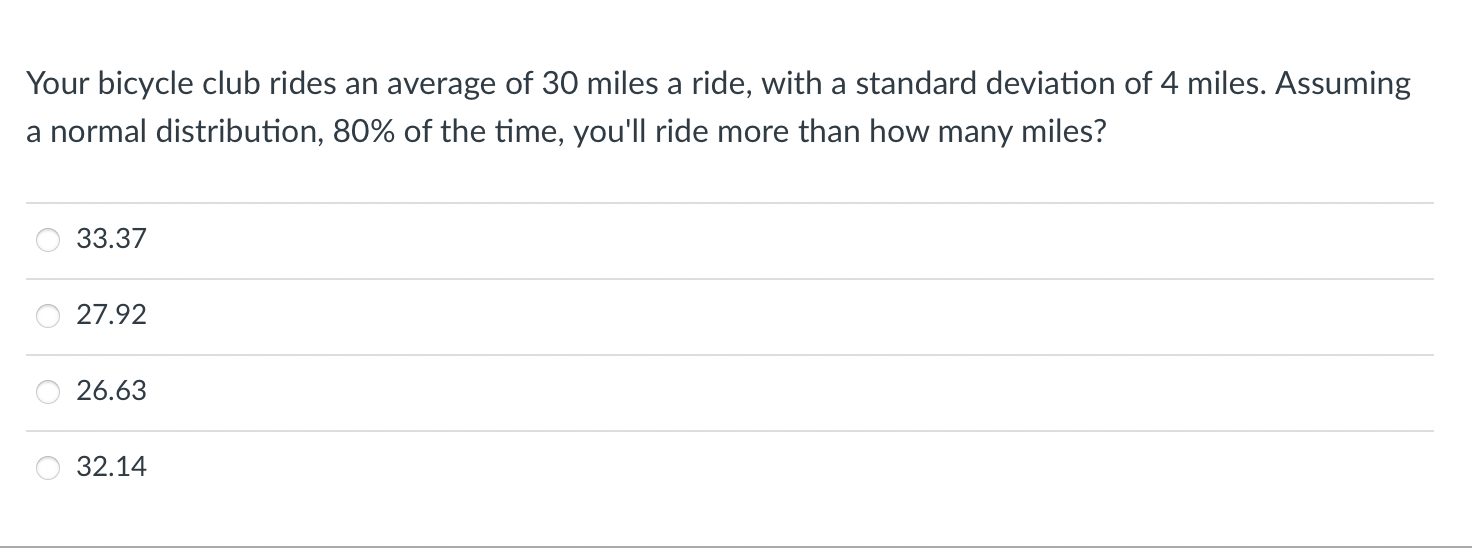
Task: Mark the 26.63 radio option
Action: pos(49,392)
